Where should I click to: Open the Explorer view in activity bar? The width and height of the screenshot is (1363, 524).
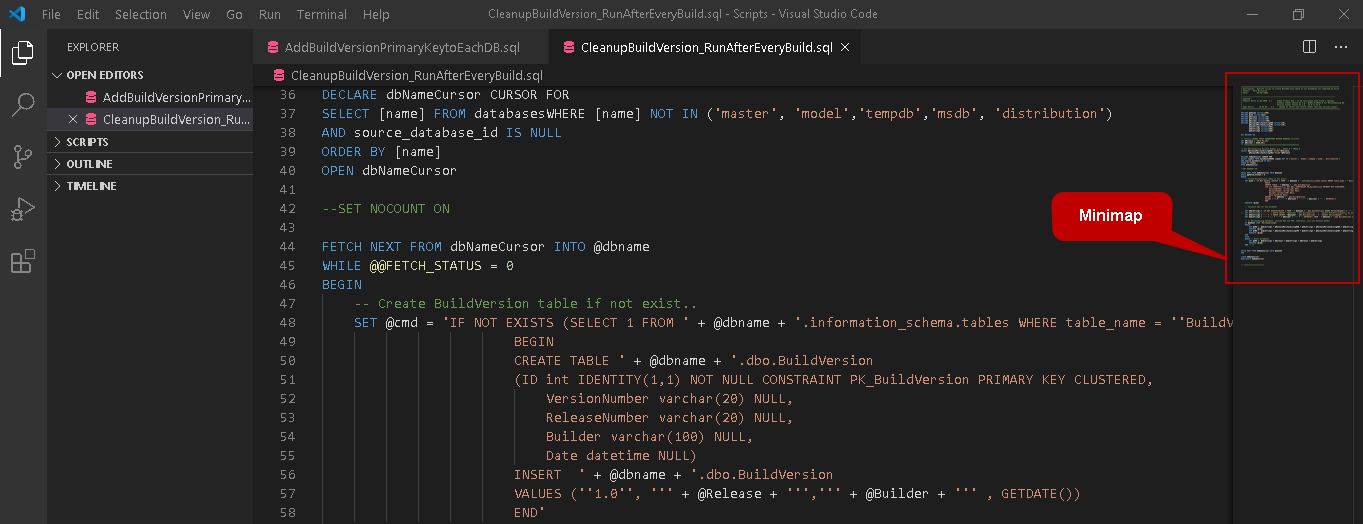tap(22, 52)
